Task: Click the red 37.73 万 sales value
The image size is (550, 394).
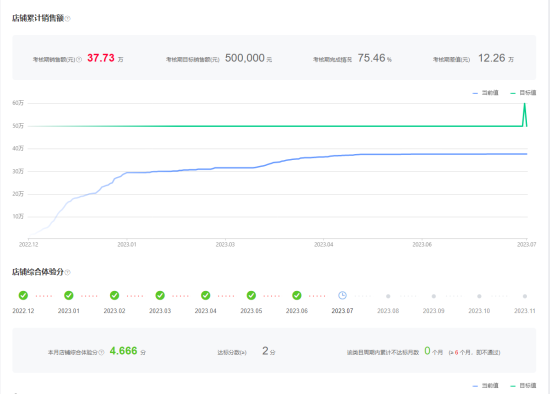Action: coord(105,58)
